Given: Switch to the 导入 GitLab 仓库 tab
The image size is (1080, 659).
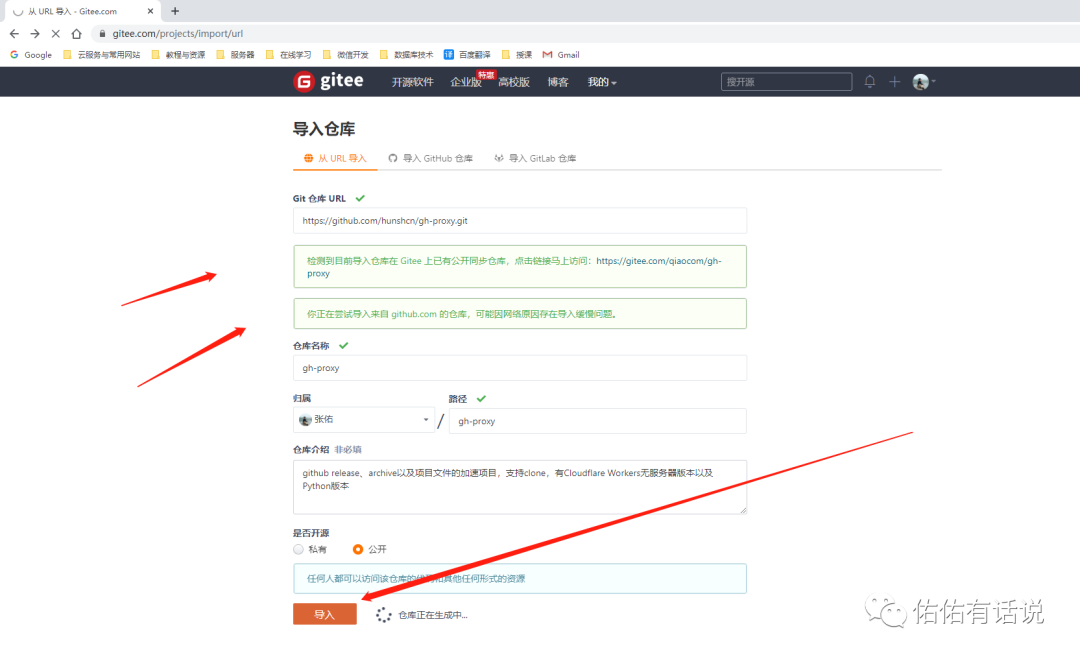Looking at the screenshot, I should click(x=535, y=158).
